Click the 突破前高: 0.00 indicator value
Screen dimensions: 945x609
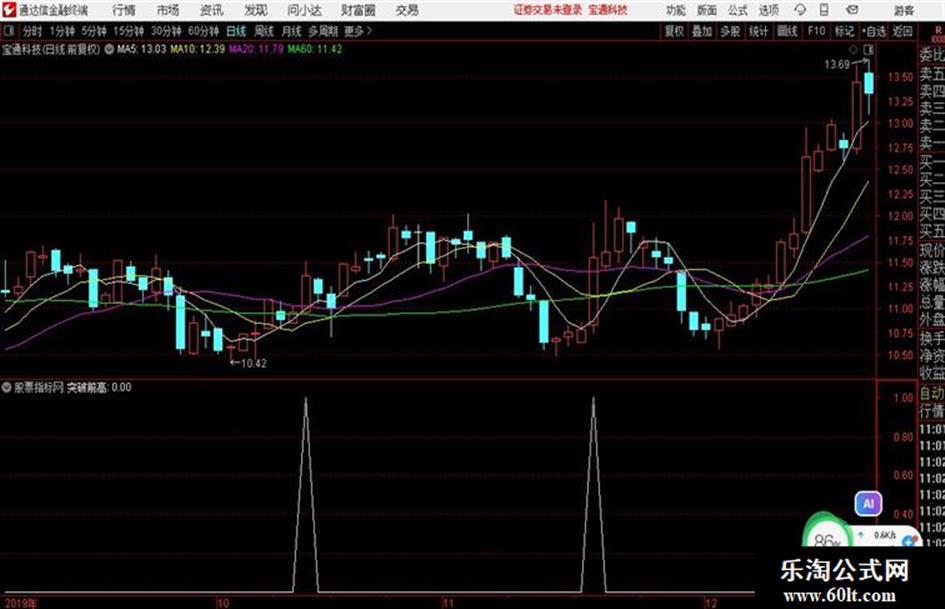coord(99,388)
